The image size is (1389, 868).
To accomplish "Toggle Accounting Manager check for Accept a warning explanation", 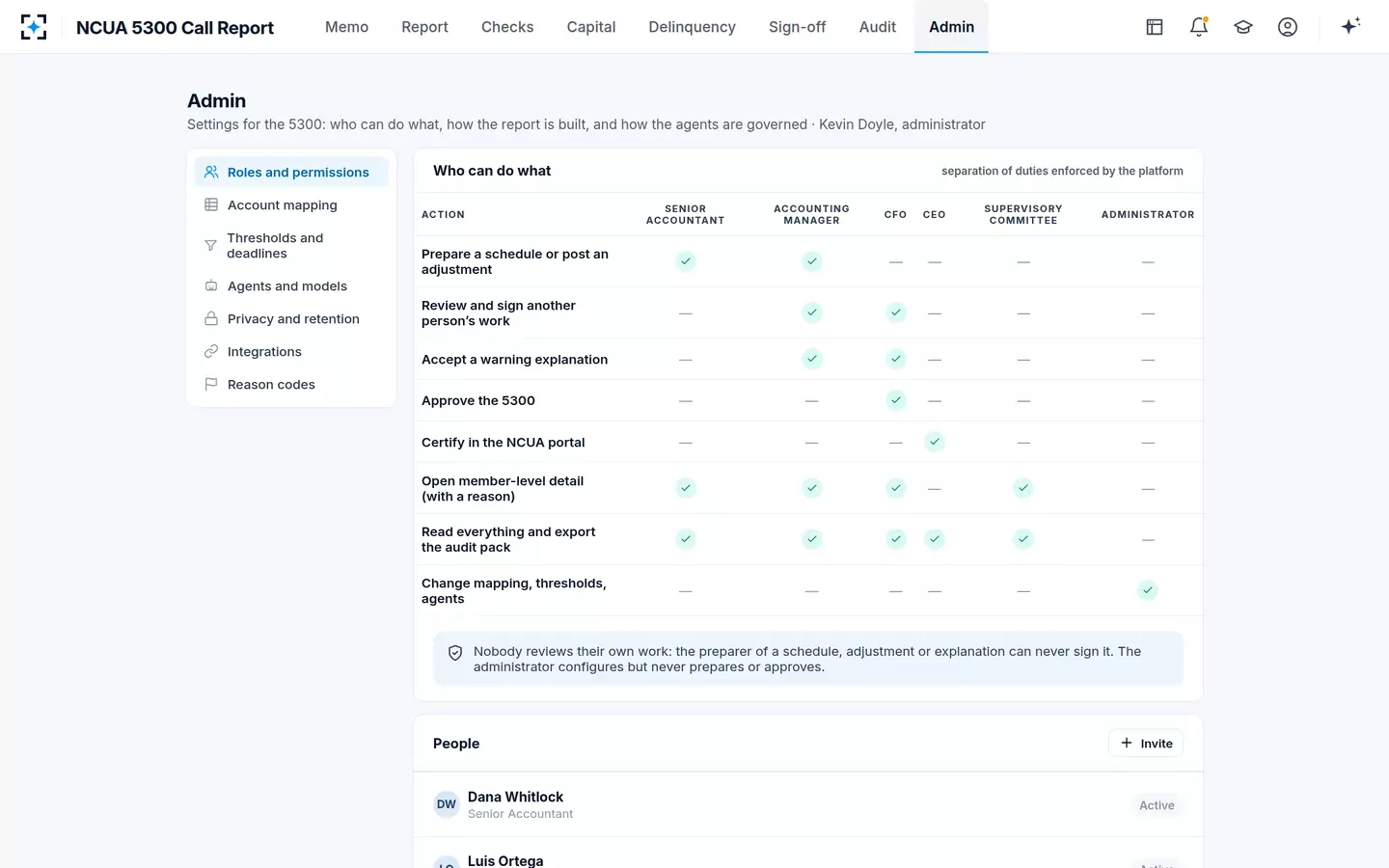I will click(x=812, y=359).
